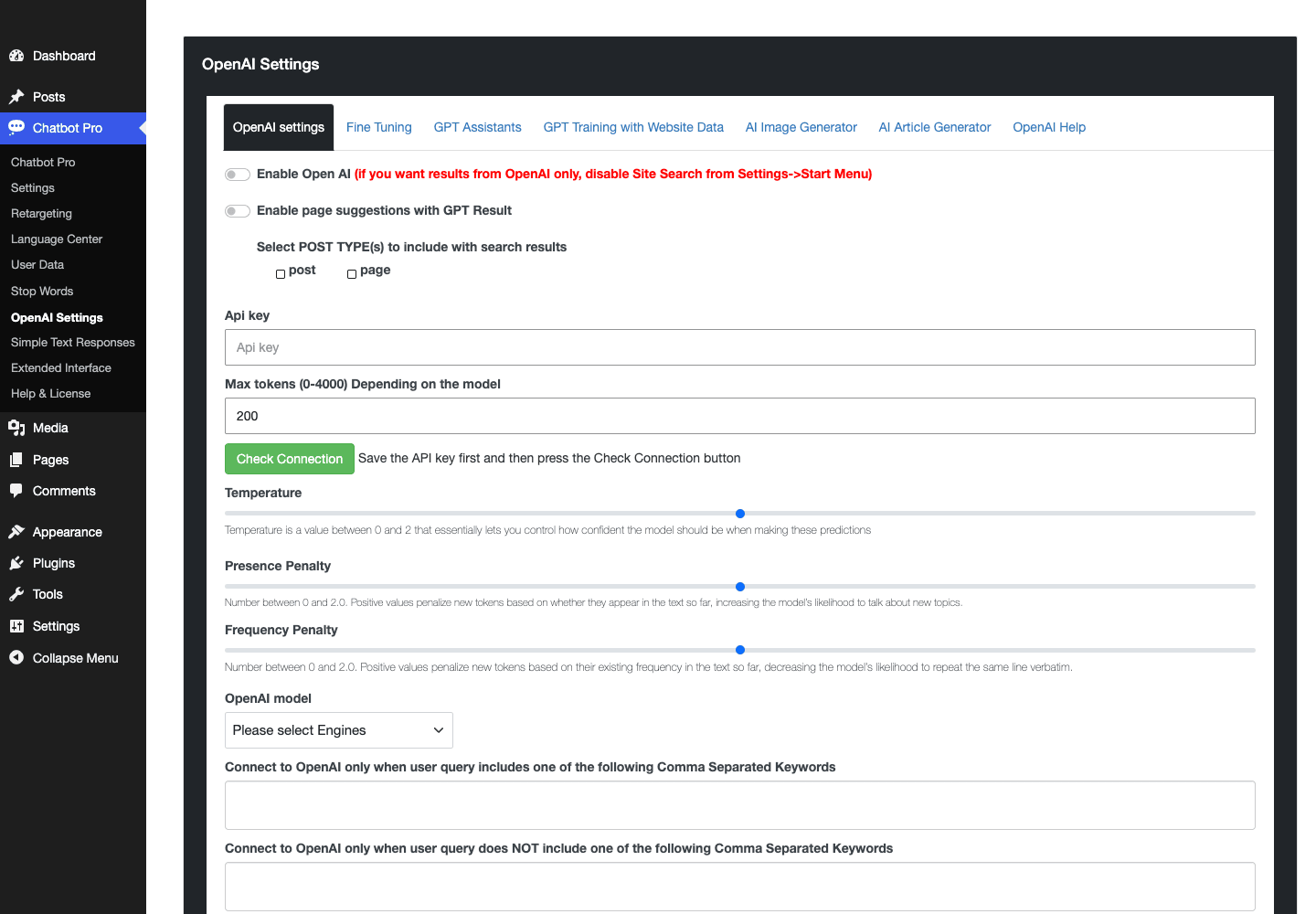Click the WordPress Settings sliders icon
The width and height of the screenshot is (1316, 914).
(16, 626)
